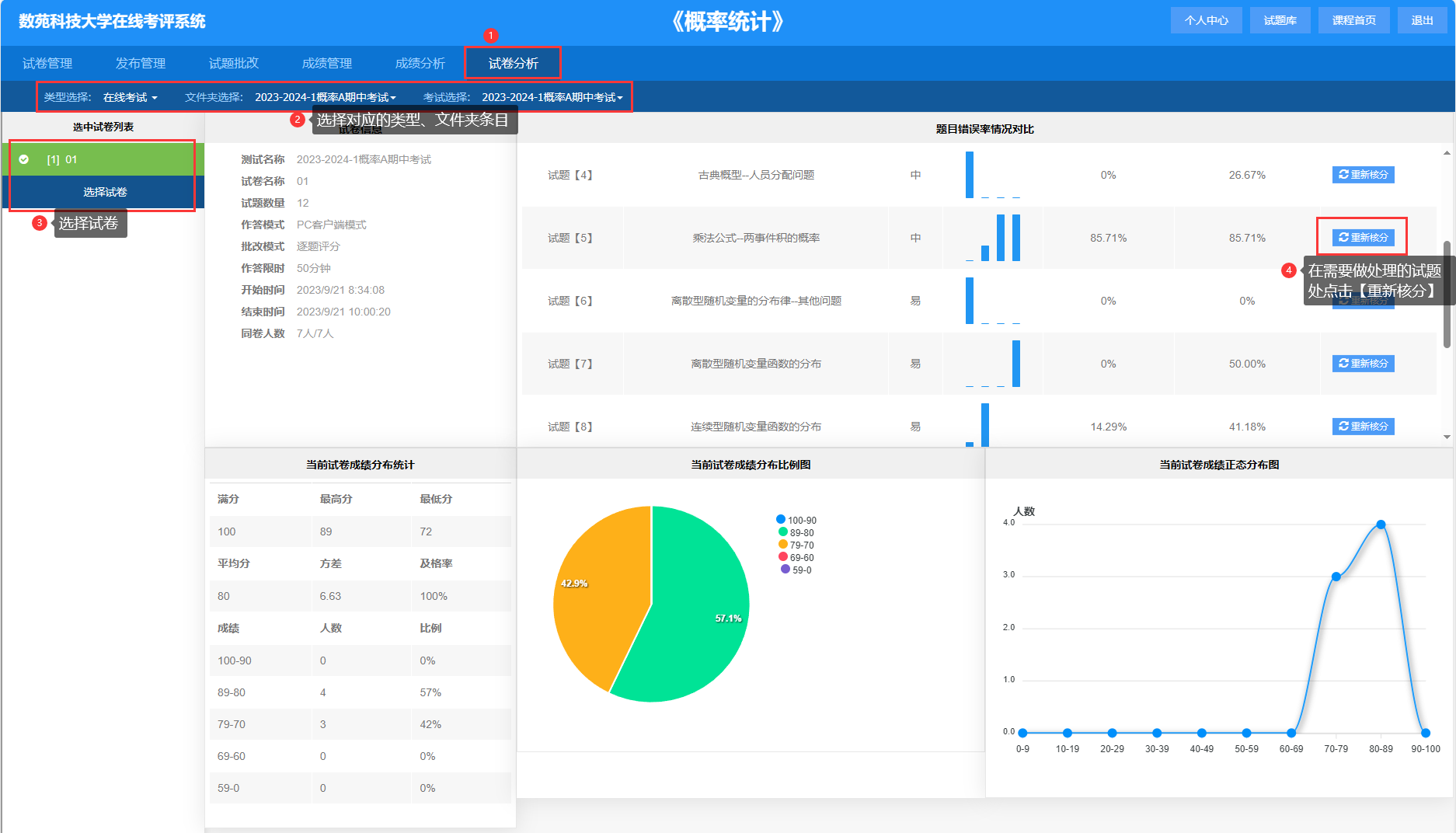Viewport: 1456px width, 833px height.
Task: Open the 试题库 button
Action: (x=1280, y=20)
